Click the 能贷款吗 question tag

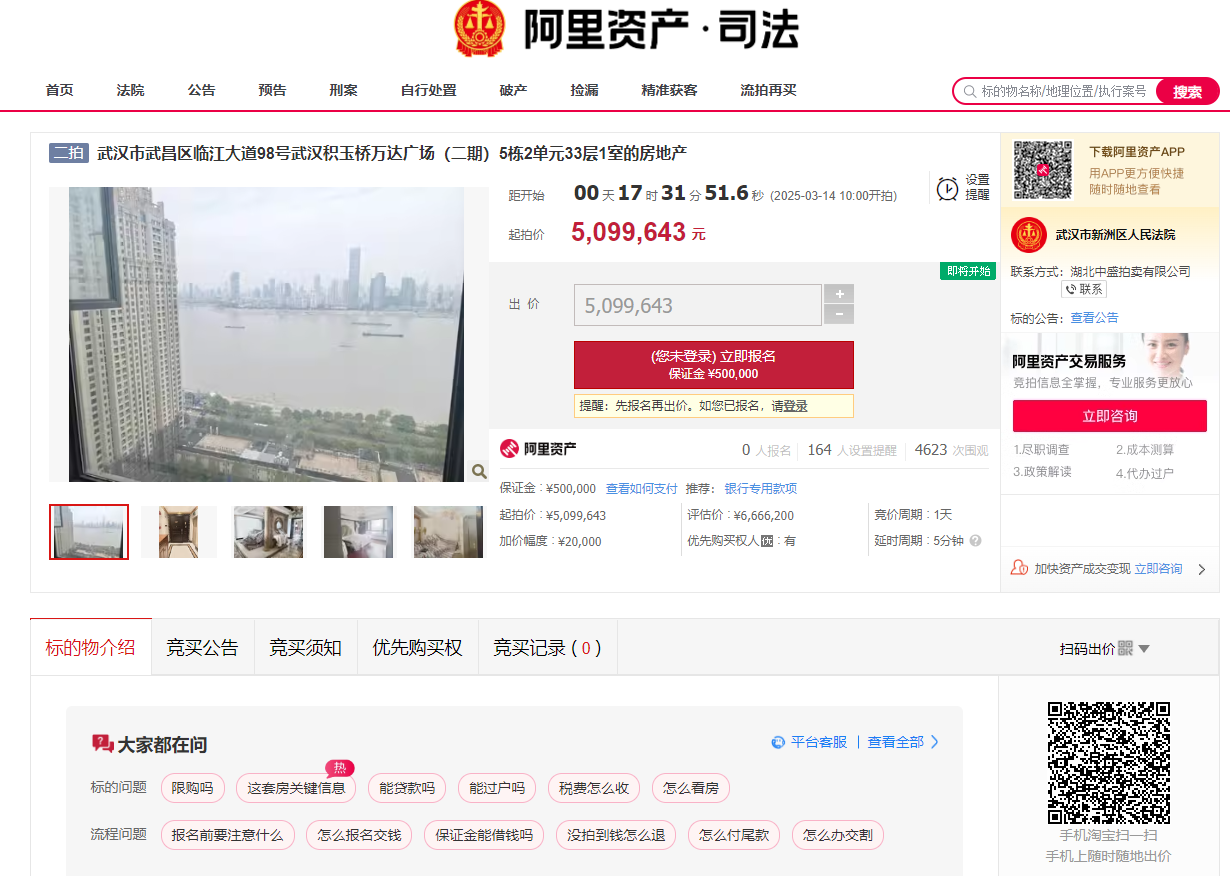(x=407, y=788)
